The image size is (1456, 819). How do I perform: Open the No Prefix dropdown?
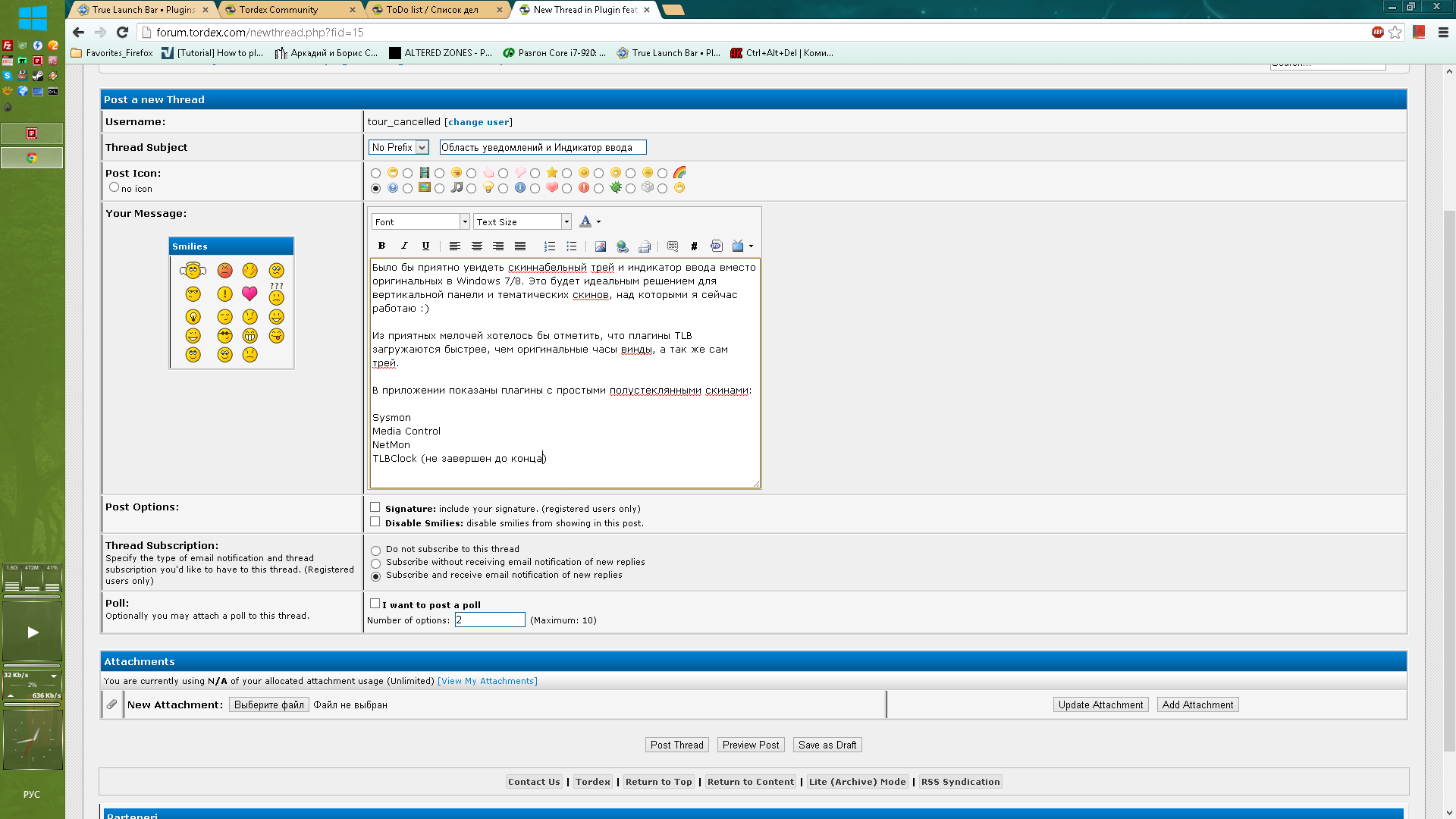[399, 148]
